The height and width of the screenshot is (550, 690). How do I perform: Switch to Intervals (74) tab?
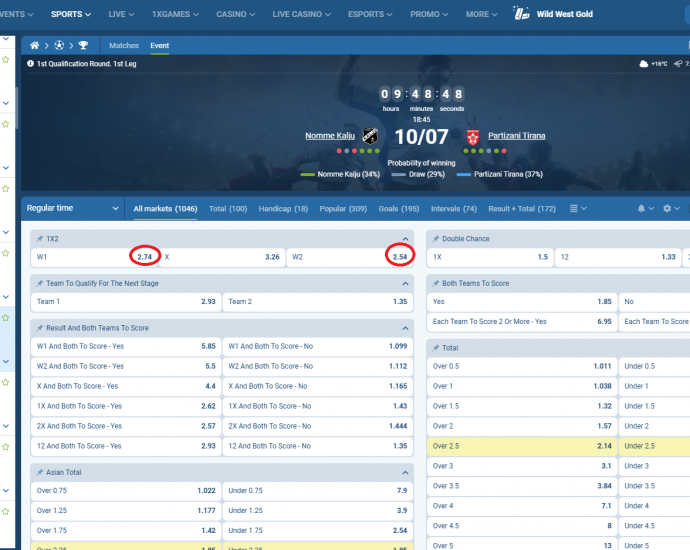tap(454, 209)
